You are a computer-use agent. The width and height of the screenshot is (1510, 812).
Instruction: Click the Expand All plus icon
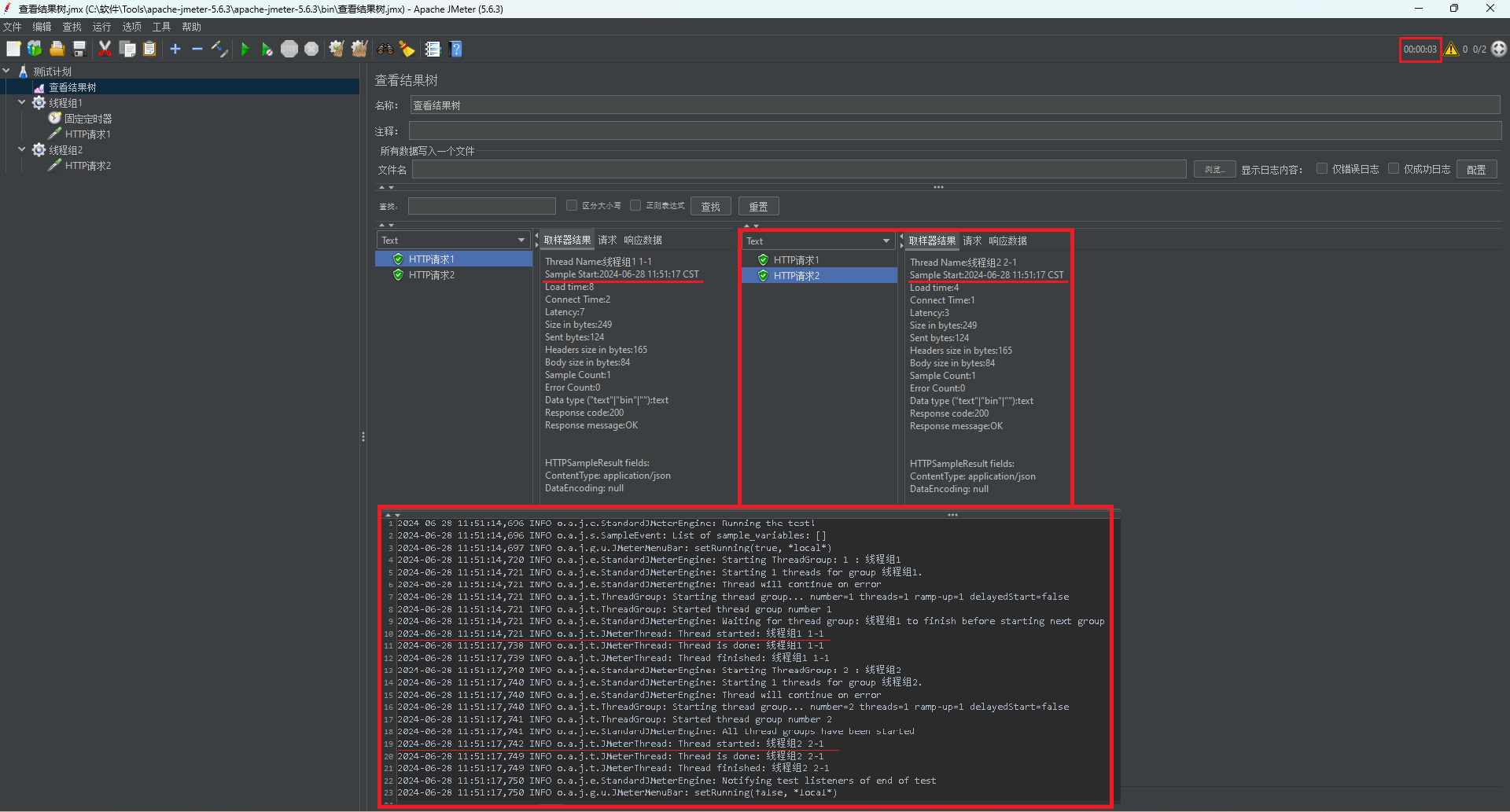pyautogui.click(x=175, y=49)
